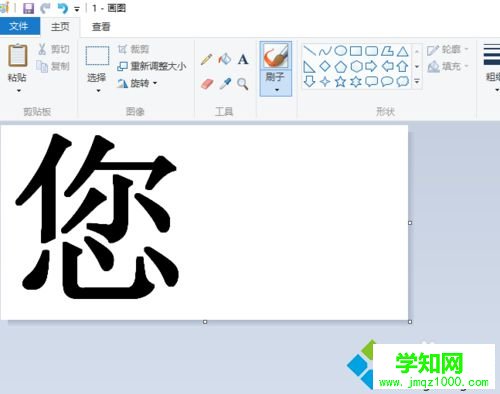
Task: Choose the Diamond shape
Action: click(325, 66)
